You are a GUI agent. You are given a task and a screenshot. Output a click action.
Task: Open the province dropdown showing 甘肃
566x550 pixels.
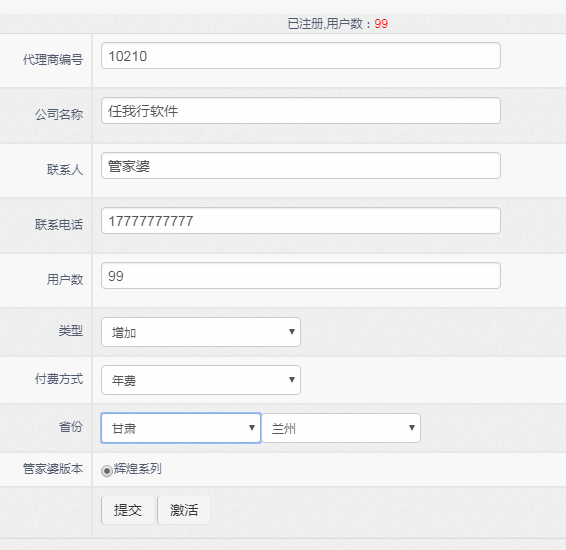tap(181, 428)
